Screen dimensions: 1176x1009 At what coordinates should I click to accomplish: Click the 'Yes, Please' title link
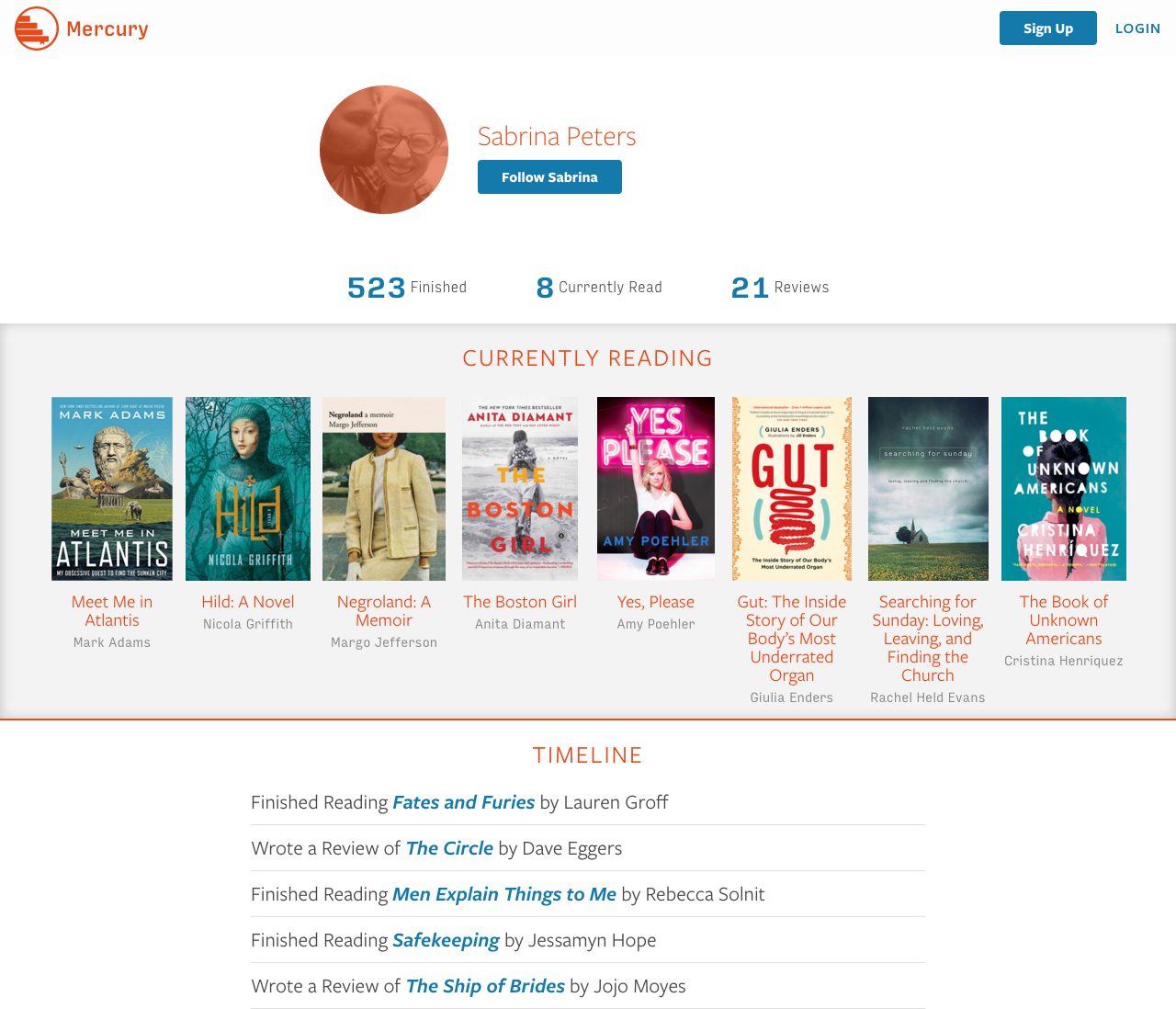click(x=656, y=602)
